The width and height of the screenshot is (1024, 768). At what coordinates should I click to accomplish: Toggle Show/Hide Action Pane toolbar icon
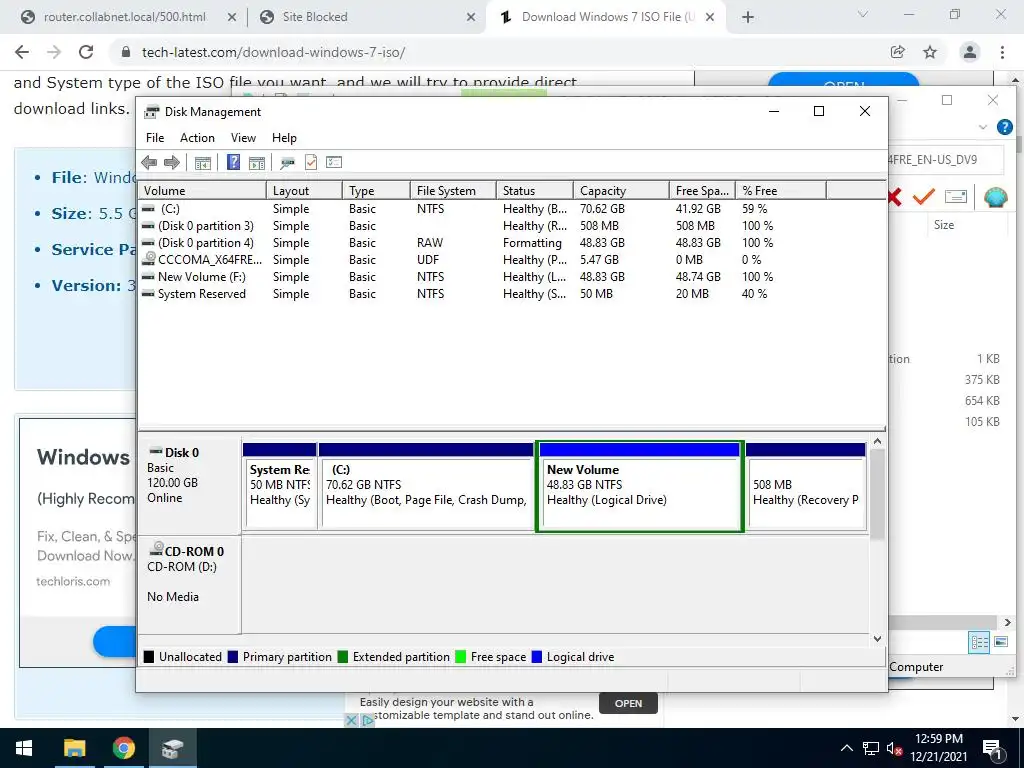[x=257, y=162]
